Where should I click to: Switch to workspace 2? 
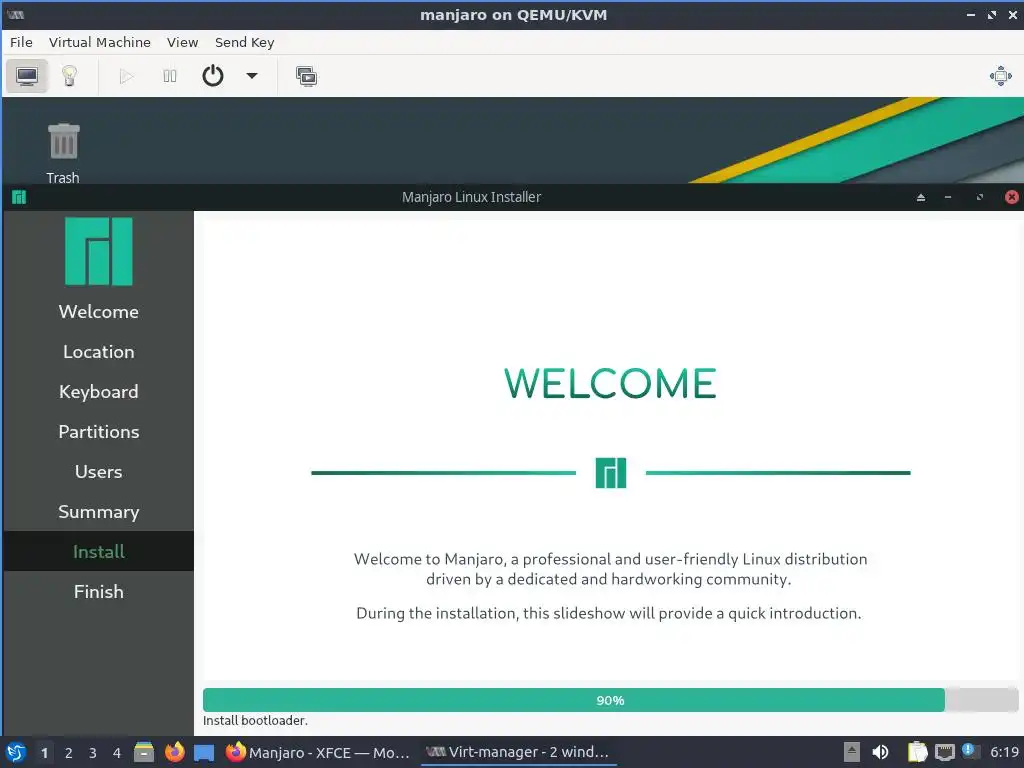point(69,753)
